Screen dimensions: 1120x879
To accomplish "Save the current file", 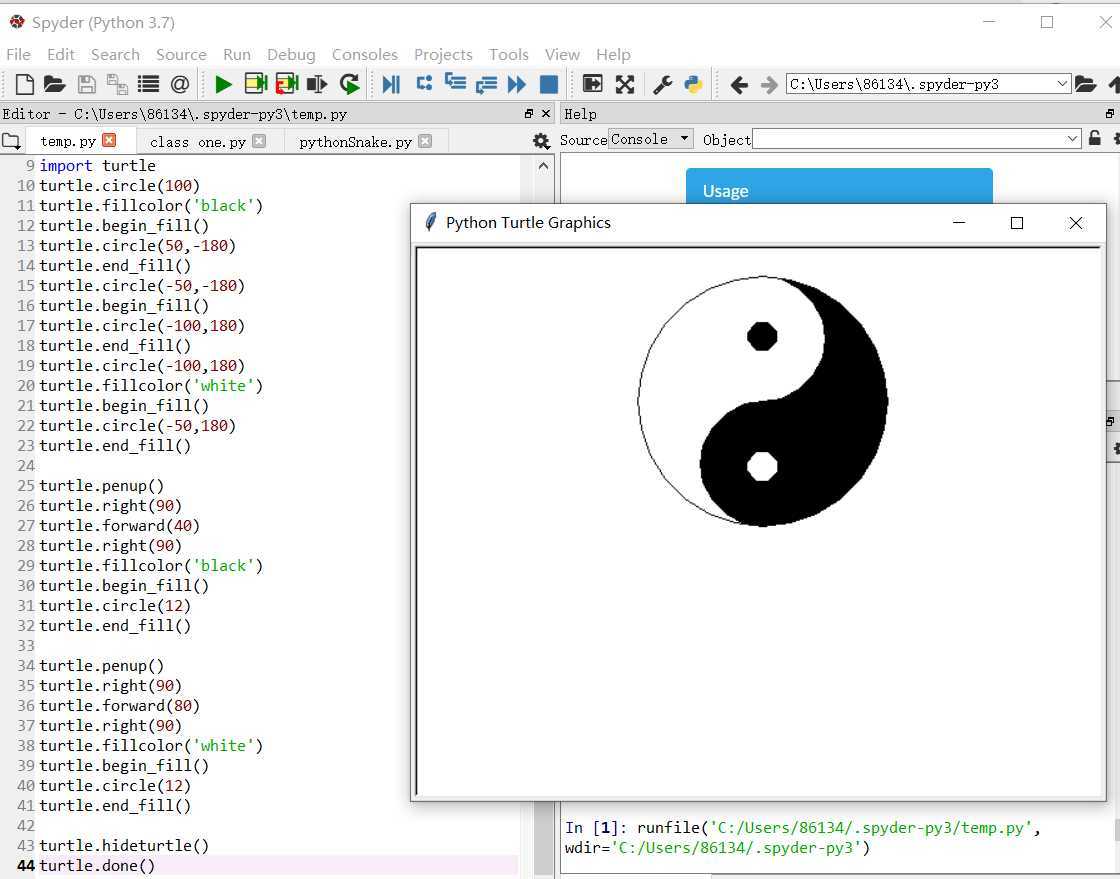I will tap(86, 84).
